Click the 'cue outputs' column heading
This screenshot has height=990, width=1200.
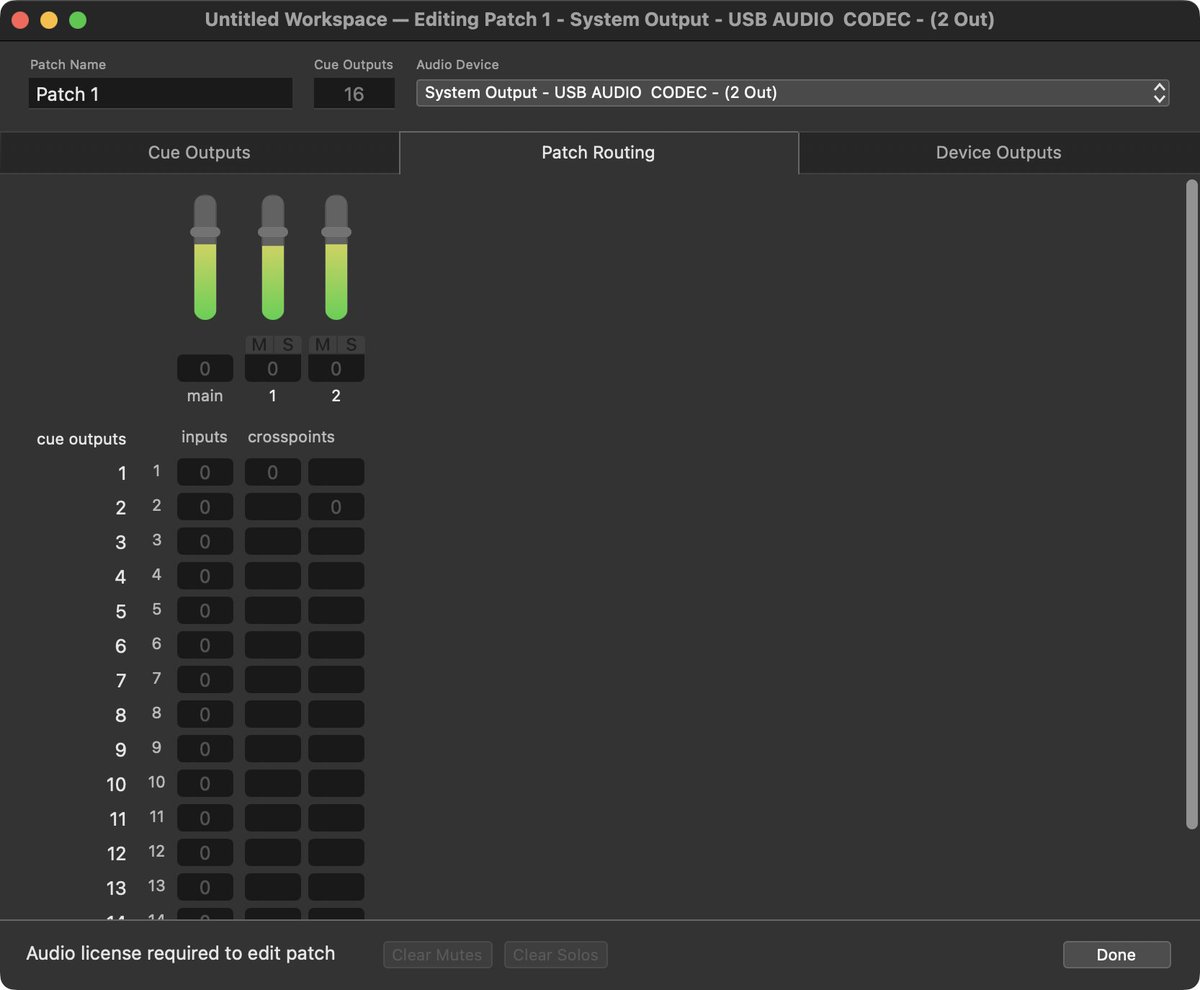(x=81, y=439)
